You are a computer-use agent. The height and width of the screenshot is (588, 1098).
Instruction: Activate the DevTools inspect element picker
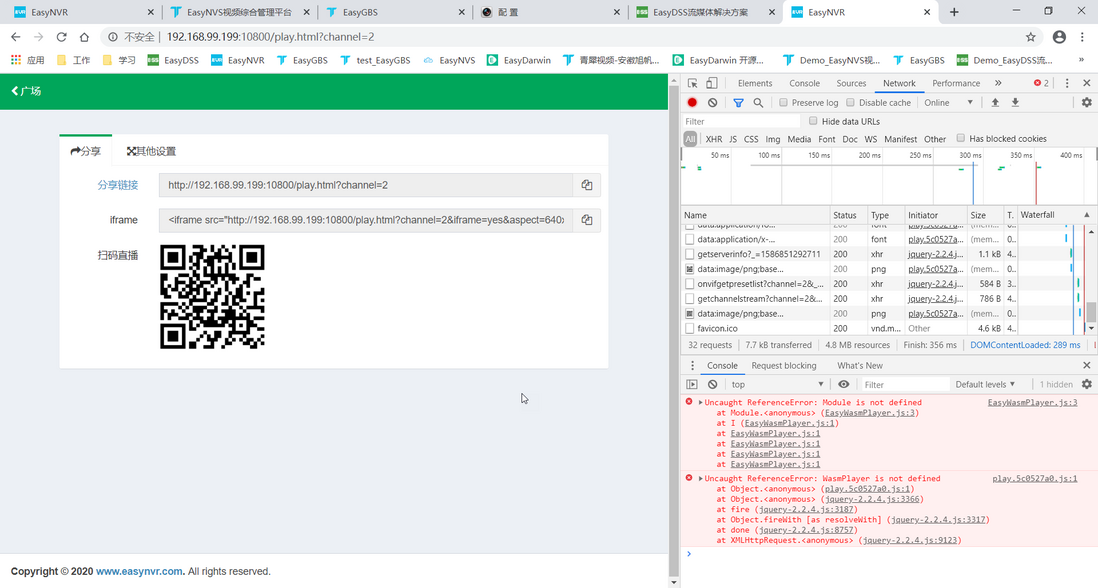click(x=693, y=83)
